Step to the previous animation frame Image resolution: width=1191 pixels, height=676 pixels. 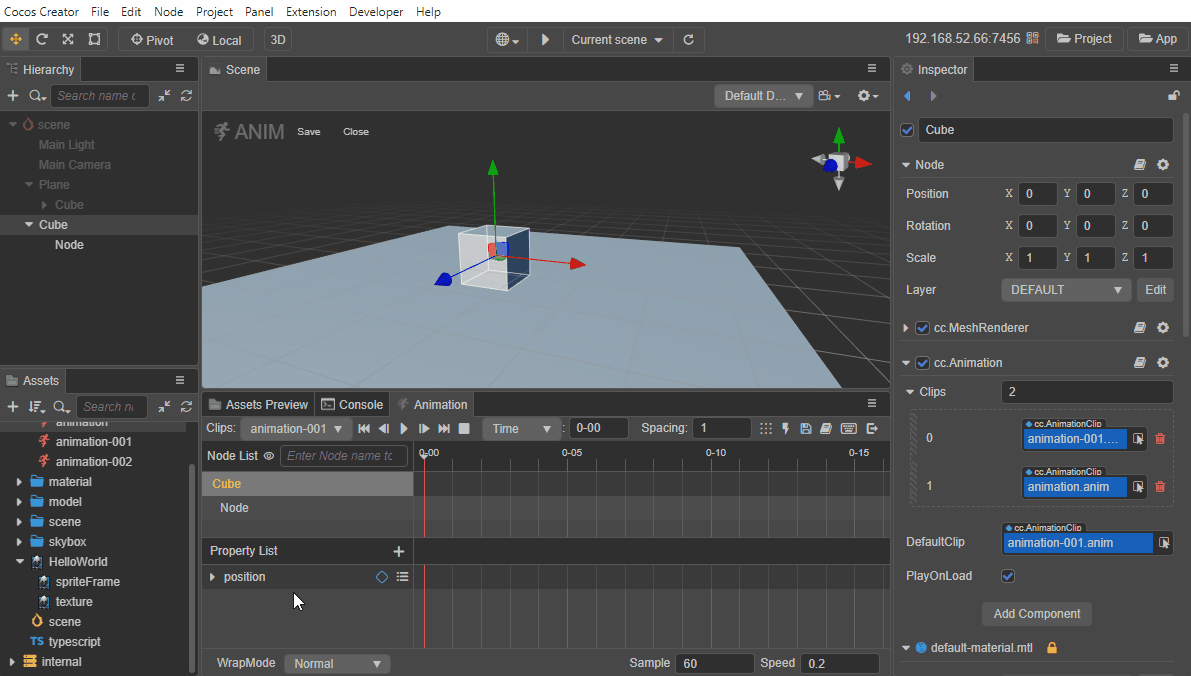pos(384,428)
